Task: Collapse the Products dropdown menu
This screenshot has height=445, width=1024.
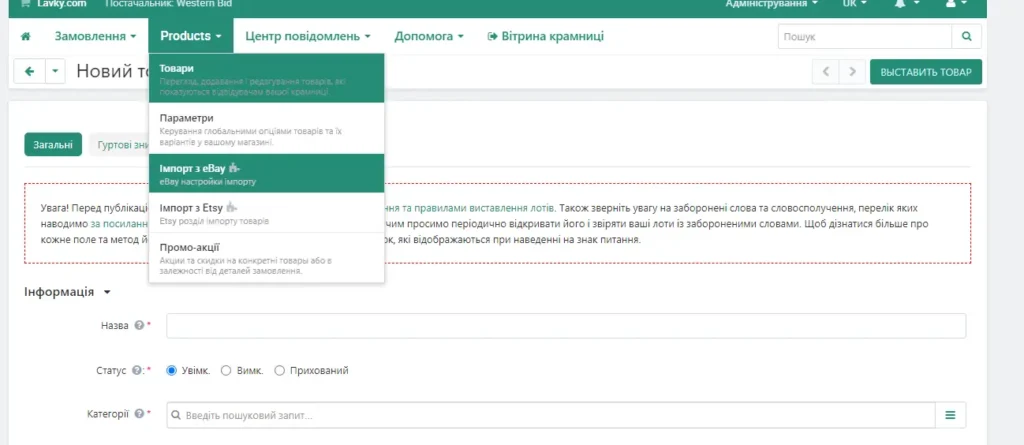Action: point(191,37)
